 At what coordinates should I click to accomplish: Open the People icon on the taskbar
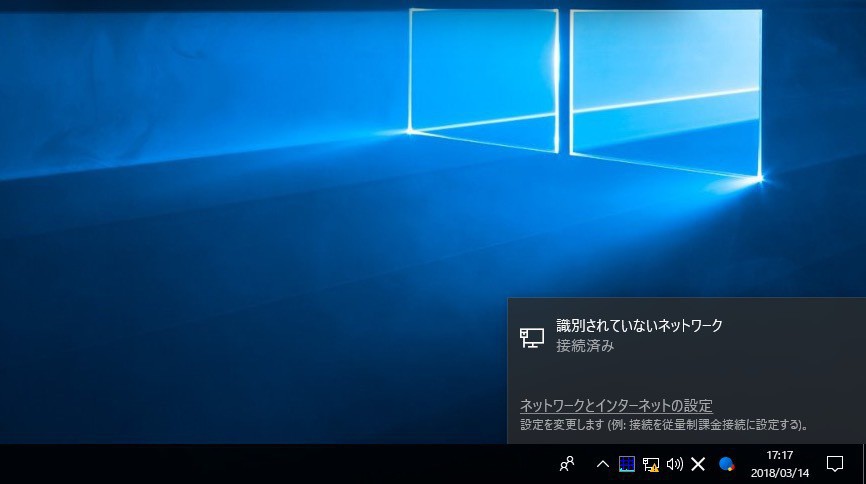click(x=567, y=464)
